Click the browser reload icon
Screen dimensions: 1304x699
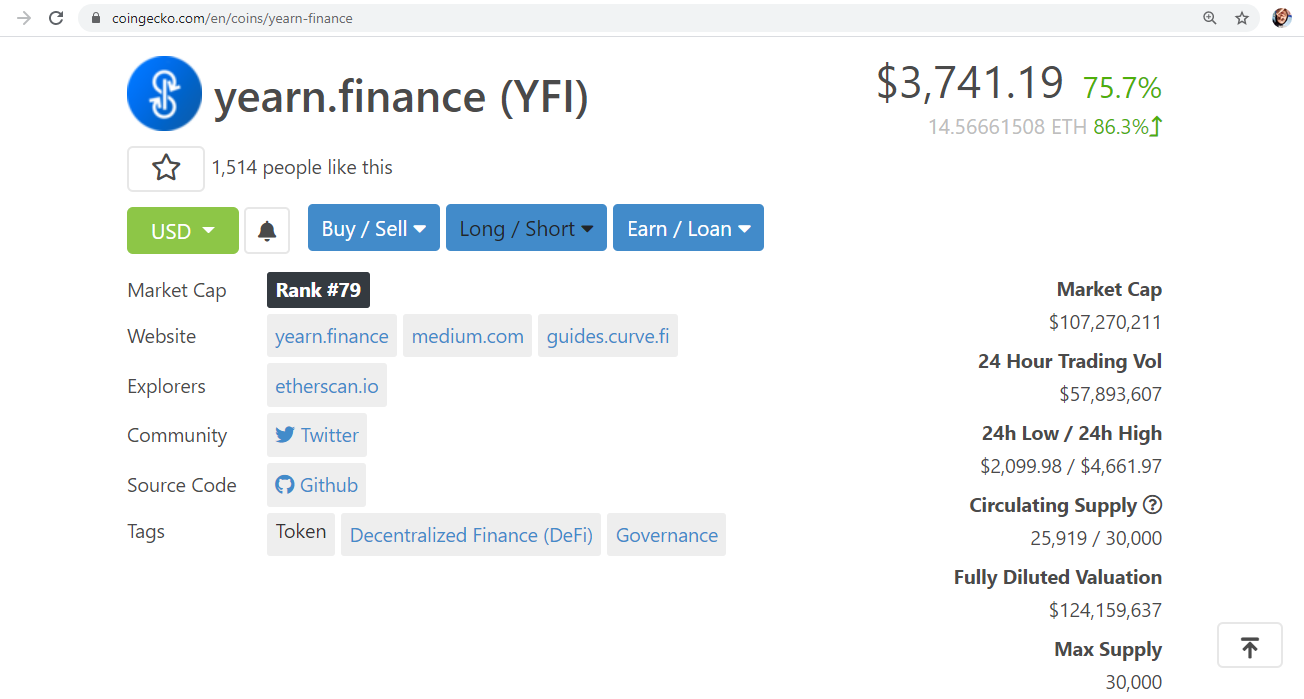tap(56, 18)
